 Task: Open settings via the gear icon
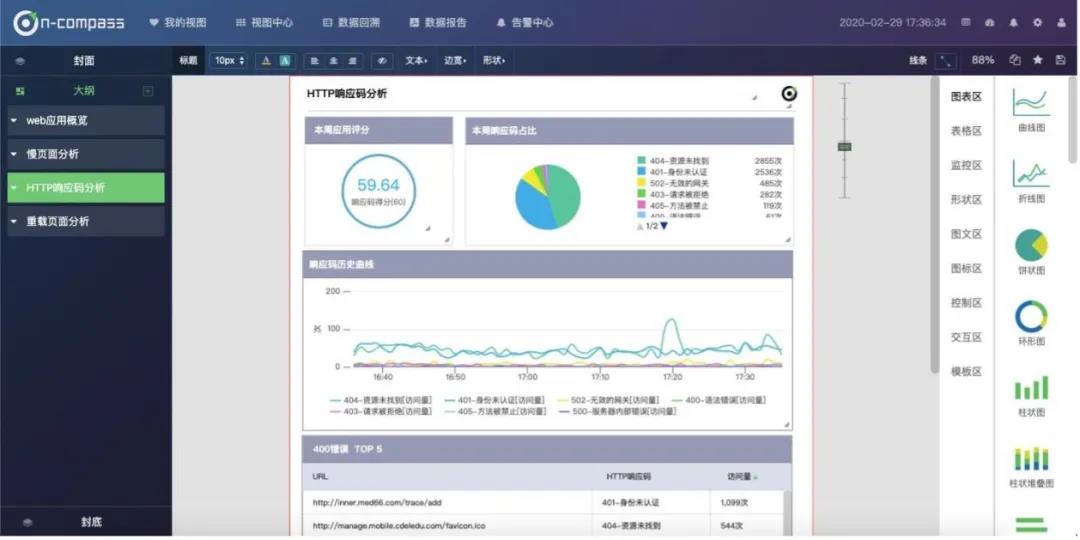[1037, 22]
